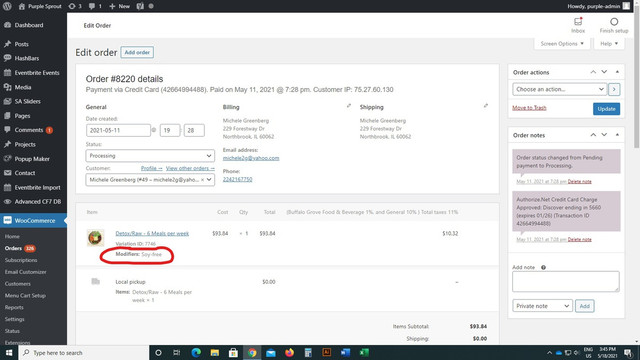Click the Windows taskbar search box
This screenshot has height=360, width=640.
coord(83,353)
